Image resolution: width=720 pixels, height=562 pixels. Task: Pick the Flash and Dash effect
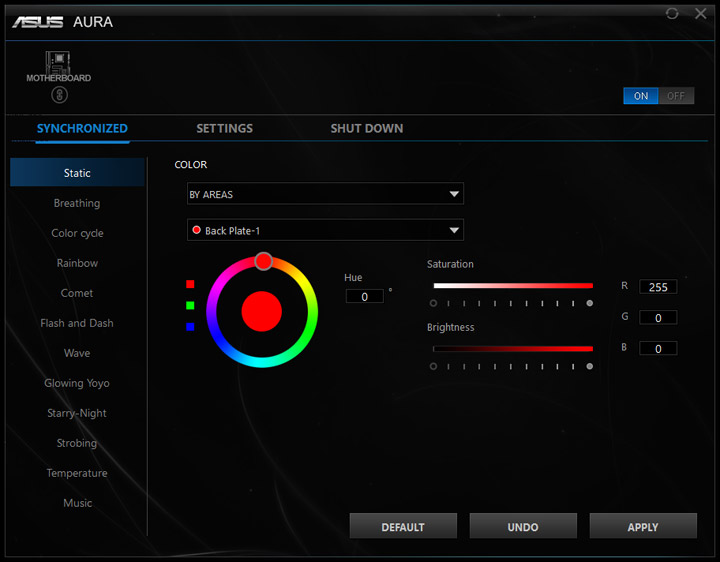[77, 323]
